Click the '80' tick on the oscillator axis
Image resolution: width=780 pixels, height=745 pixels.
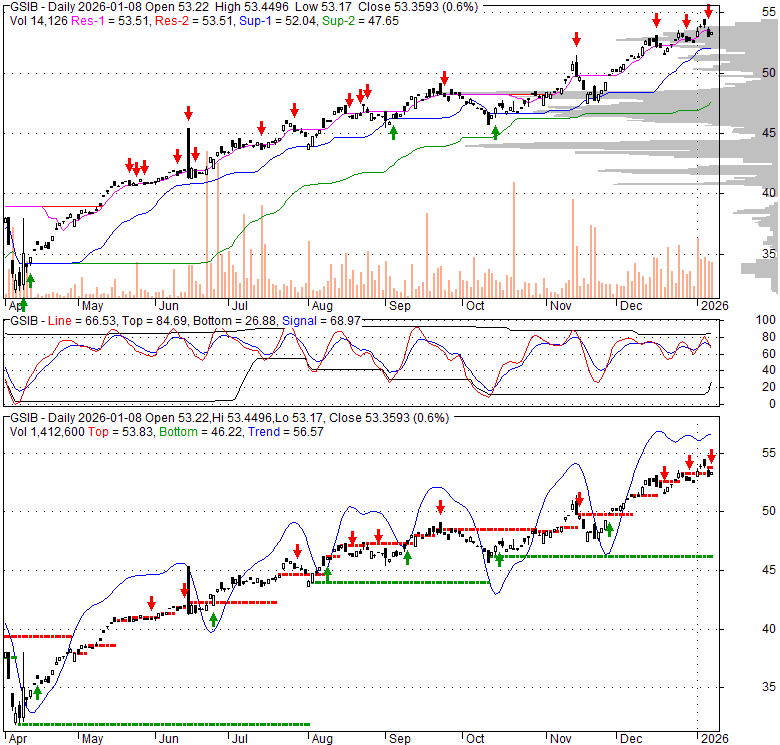pos(769,337)
